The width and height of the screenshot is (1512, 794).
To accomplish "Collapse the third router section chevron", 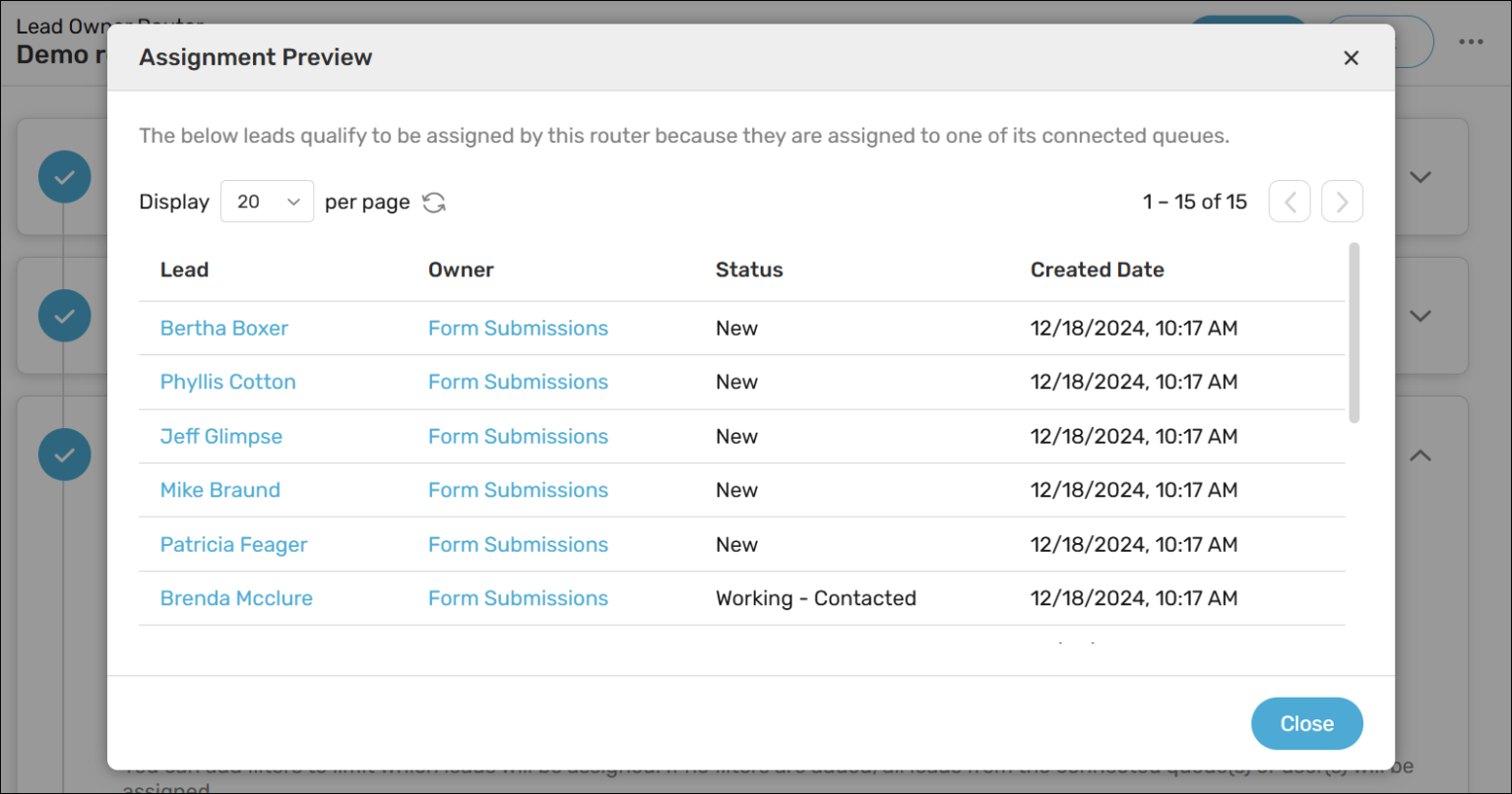I will click(1419, 456).
